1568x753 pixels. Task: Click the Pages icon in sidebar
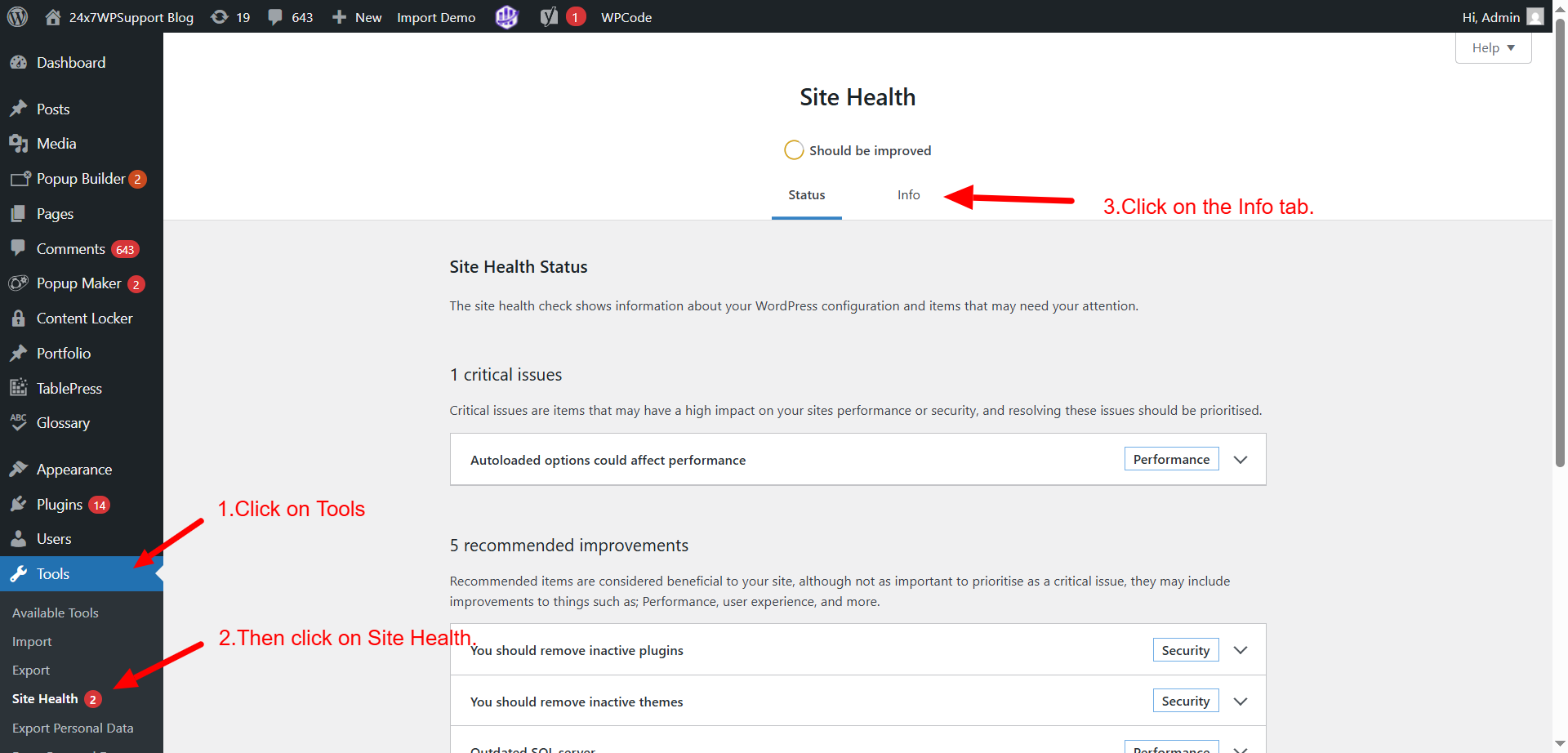(19, 214)
